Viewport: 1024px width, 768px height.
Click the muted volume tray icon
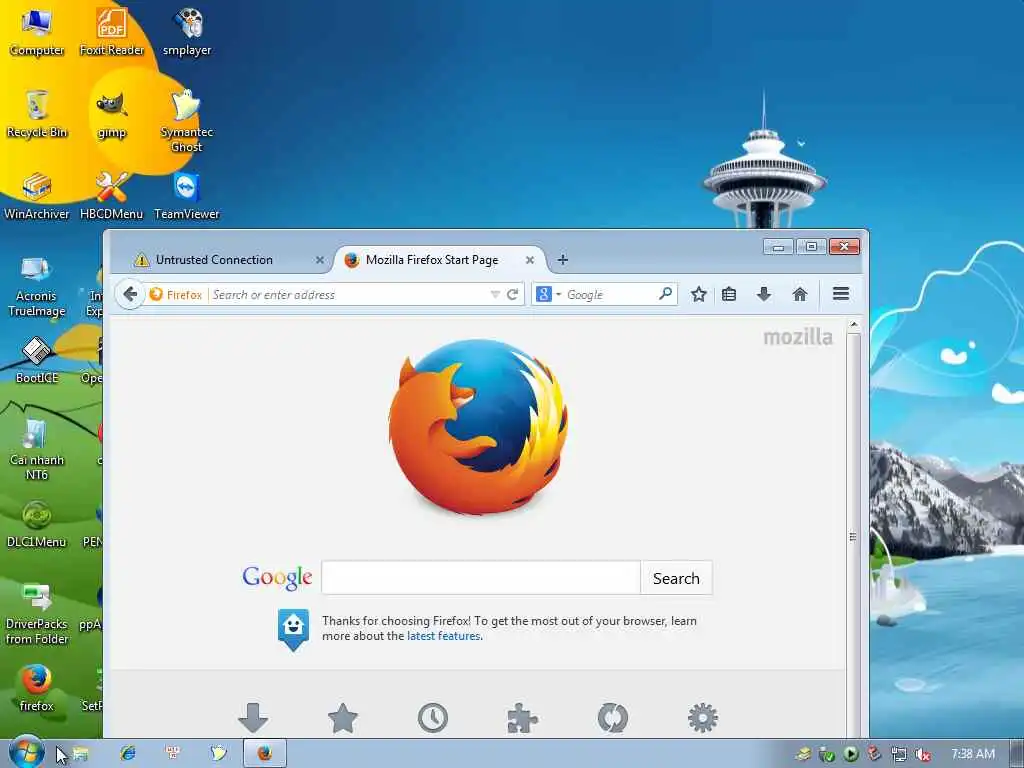[923, 754]
